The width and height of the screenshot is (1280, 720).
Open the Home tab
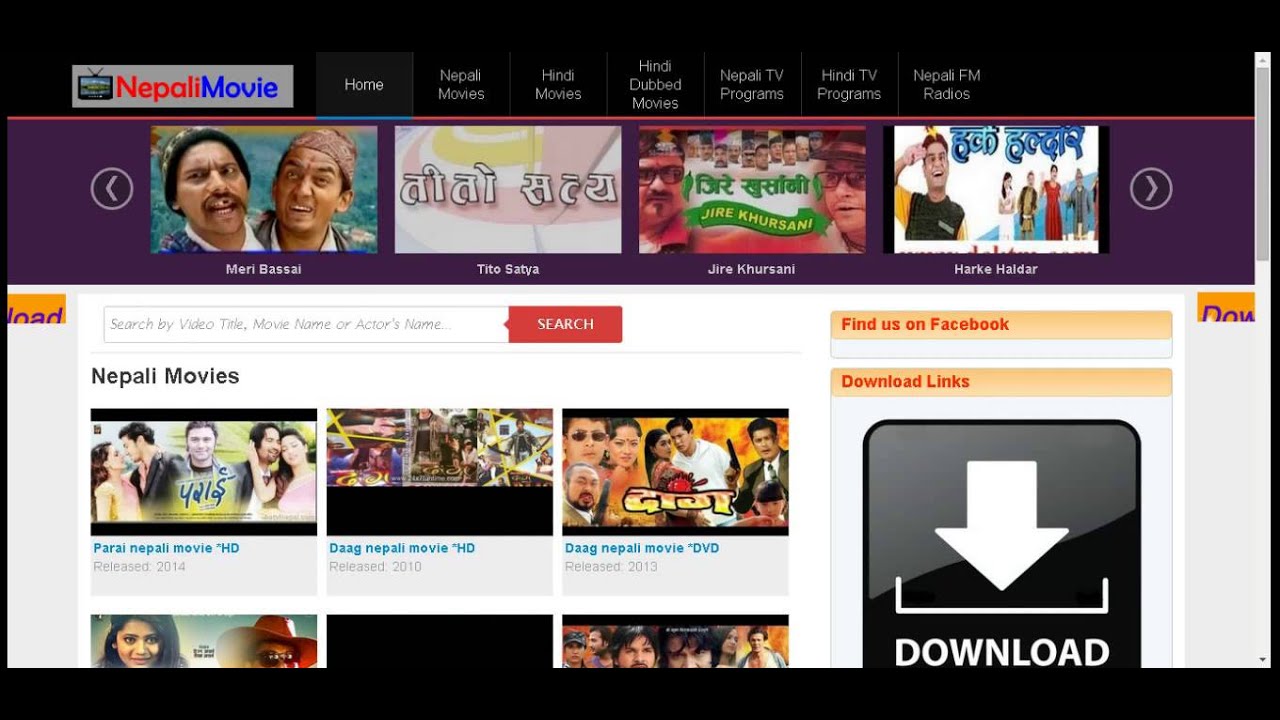pyautogui.click(x=364, y=85)
